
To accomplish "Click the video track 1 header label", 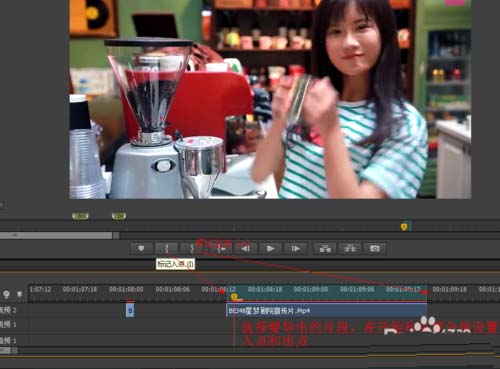I will tap(8, 324).
